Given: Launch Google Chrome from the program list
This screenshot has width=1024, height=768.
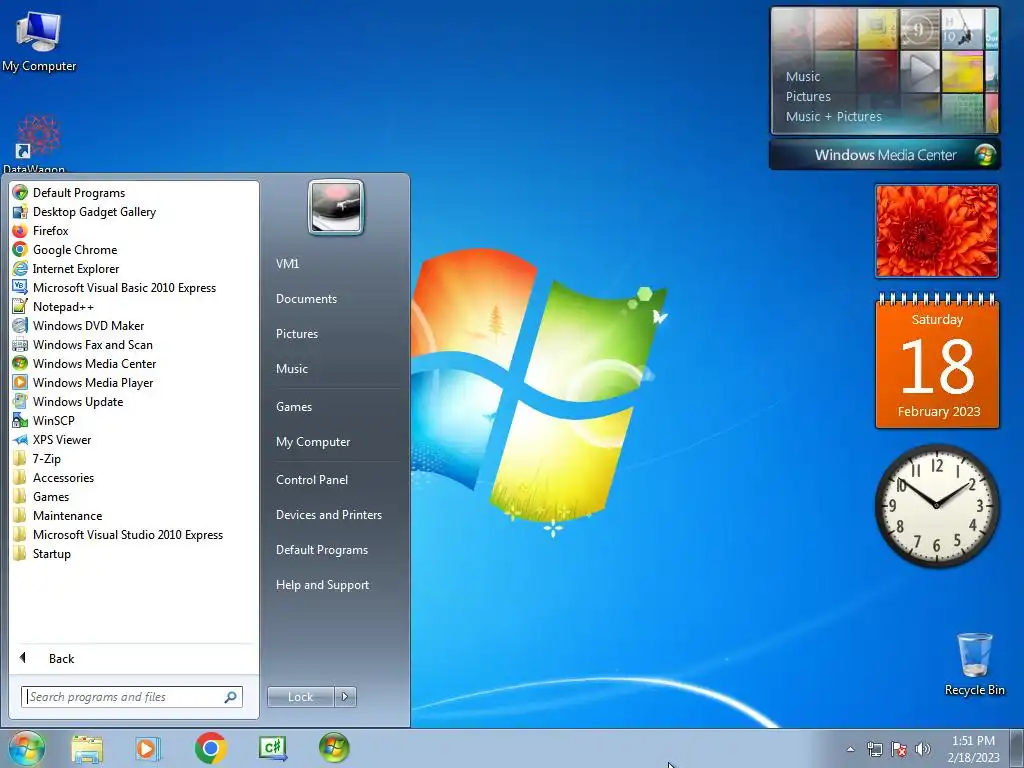Looking at the screenshot, I should click(x=65, y=249).
